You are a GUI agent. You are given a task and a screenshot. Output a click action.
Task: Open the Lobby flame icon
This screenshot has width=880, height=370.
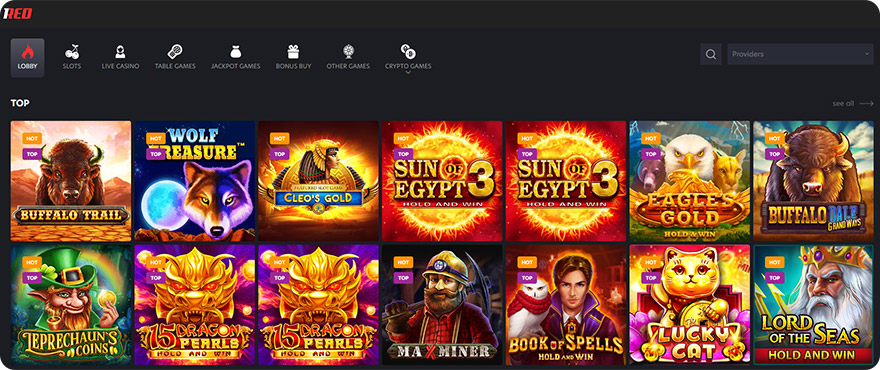click(x=28, y=52)
